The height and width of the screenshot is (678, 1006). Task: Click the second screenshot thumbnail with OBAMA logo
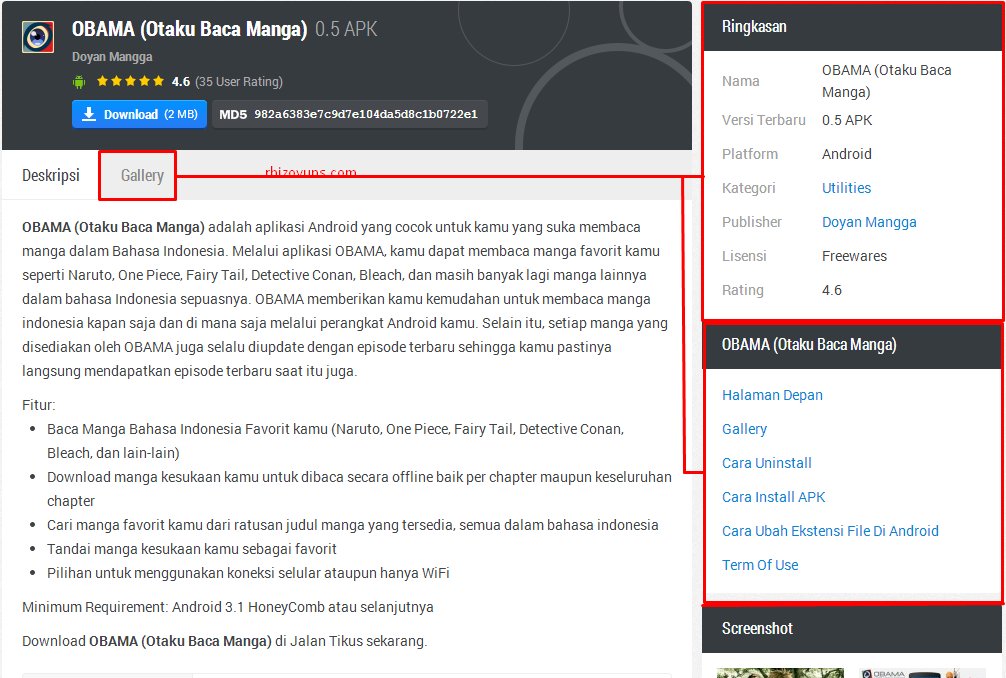click(923, 673)
